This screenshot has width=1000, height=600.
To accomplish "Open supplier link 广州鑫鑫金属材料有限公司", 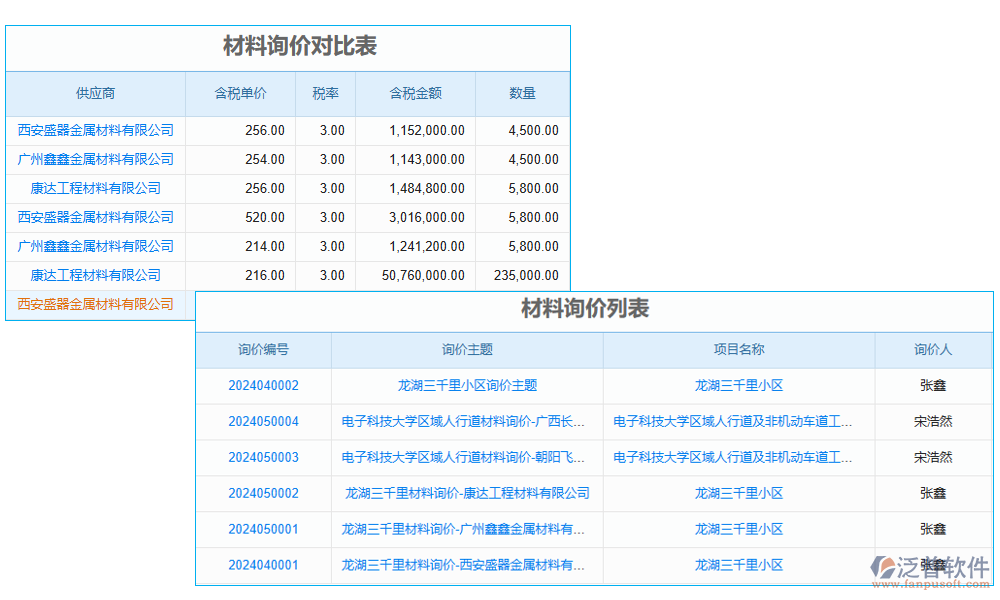I will [95, 159].
